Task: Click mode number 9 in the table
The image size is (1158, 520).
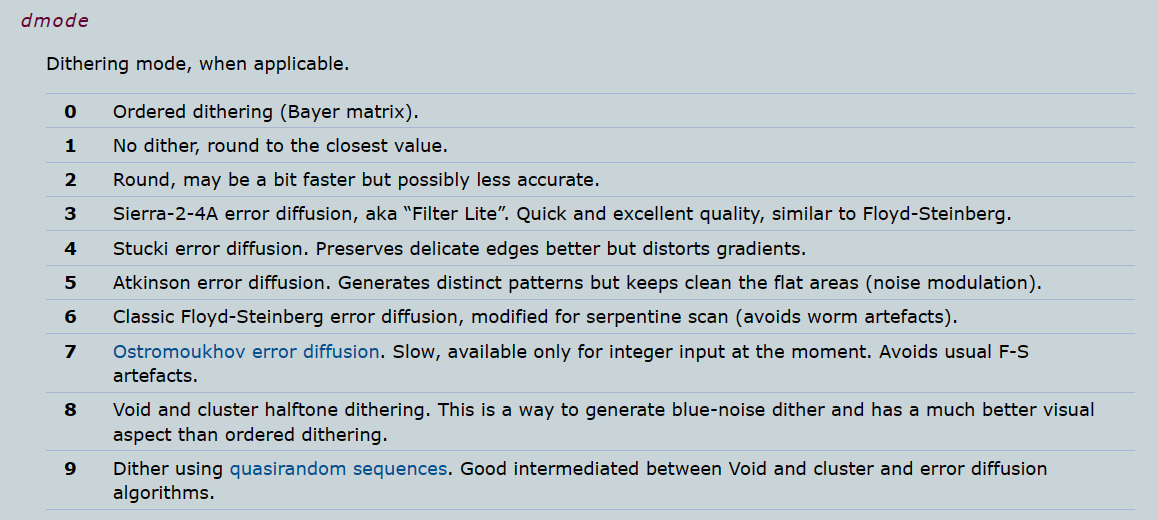Action: [70, 468]
